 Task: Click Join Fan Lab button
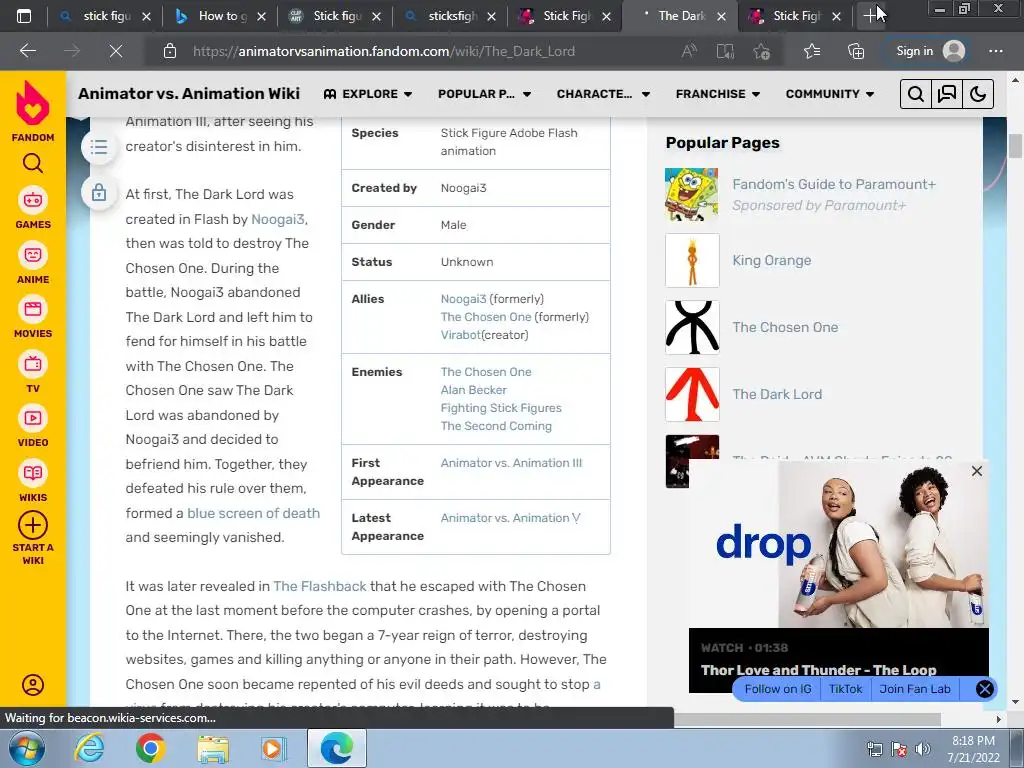(914, 689)
